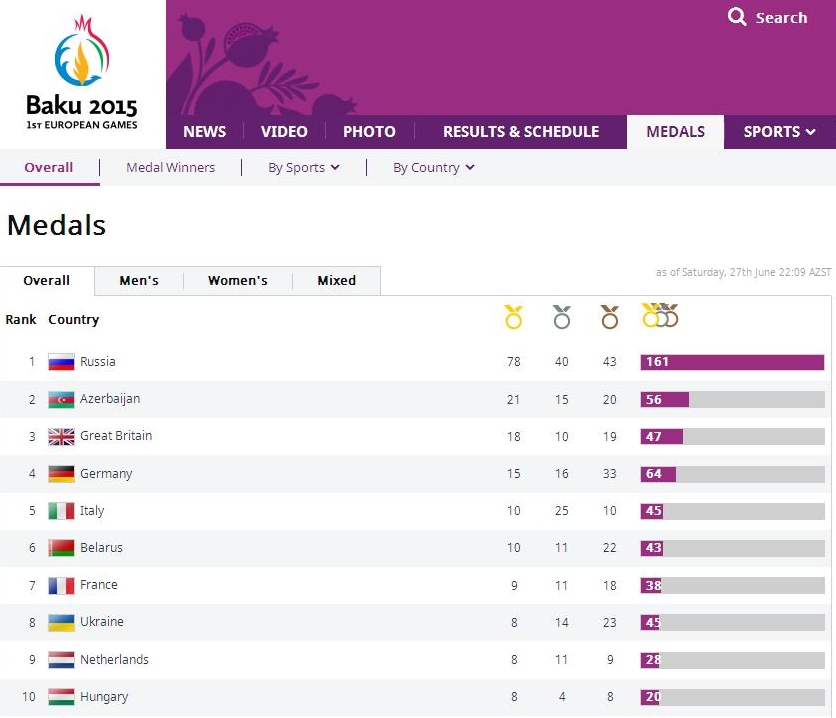Click the Azerbaijan flag icon
The height and width of the screenshot is (718, 836).
click(61, 399)
